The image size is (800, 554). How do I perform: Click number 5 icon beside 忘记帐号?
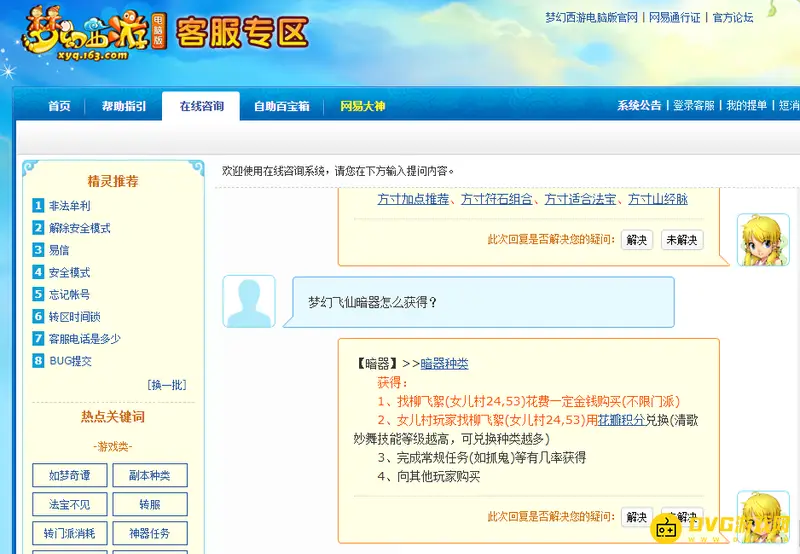coord(38,294)
